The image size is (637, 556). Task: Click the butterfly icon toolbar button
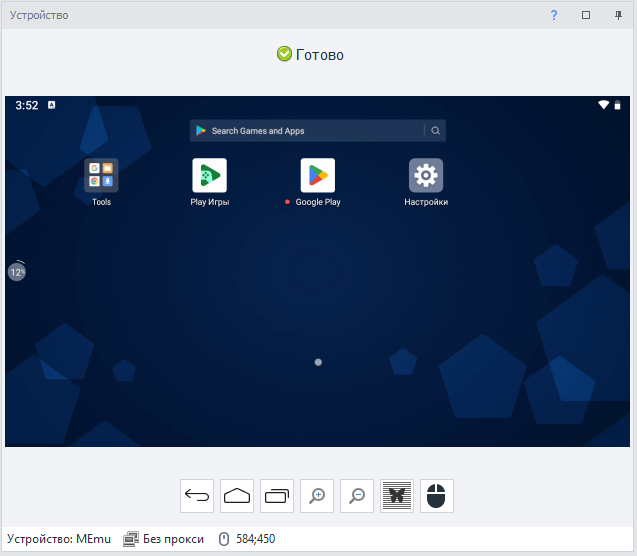(x=397, y=496)
